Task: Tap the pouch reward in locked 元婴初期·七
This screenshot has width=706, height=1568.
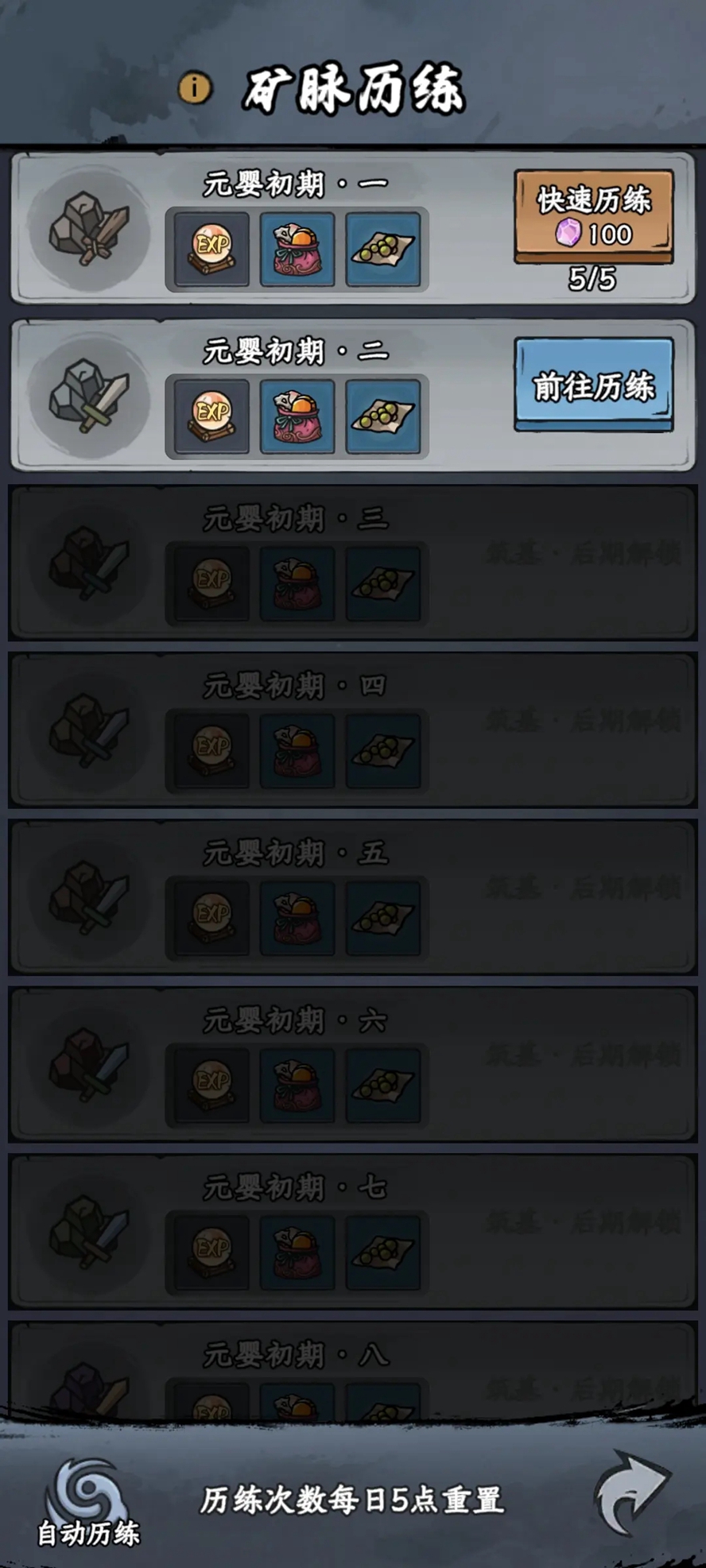Action: 297,1252
